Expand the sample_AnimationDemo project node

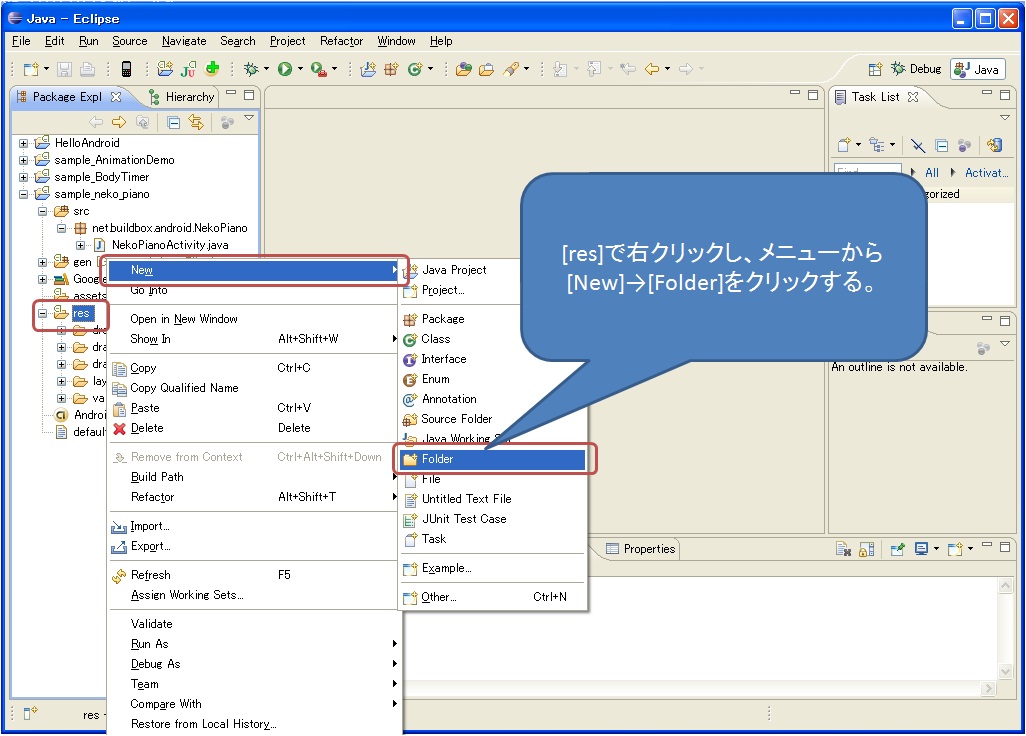coord(24,160)
